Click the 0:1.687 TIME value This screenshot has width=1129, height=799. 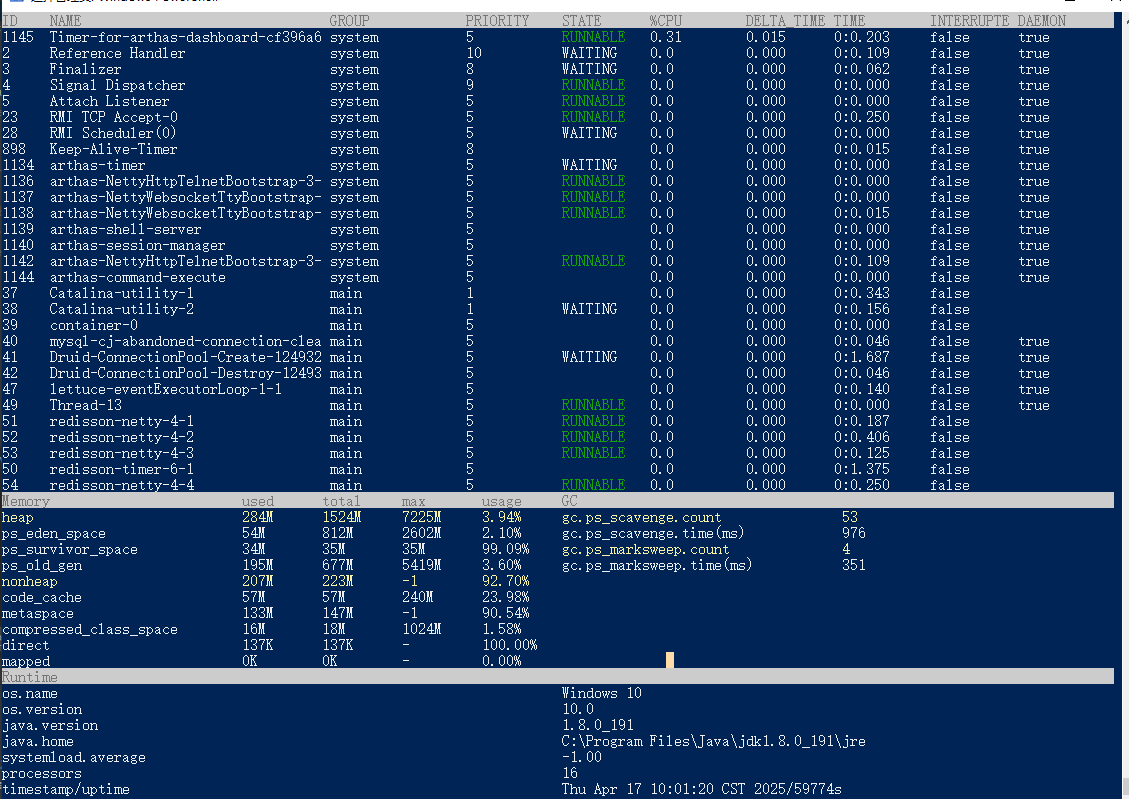(862, 357)
